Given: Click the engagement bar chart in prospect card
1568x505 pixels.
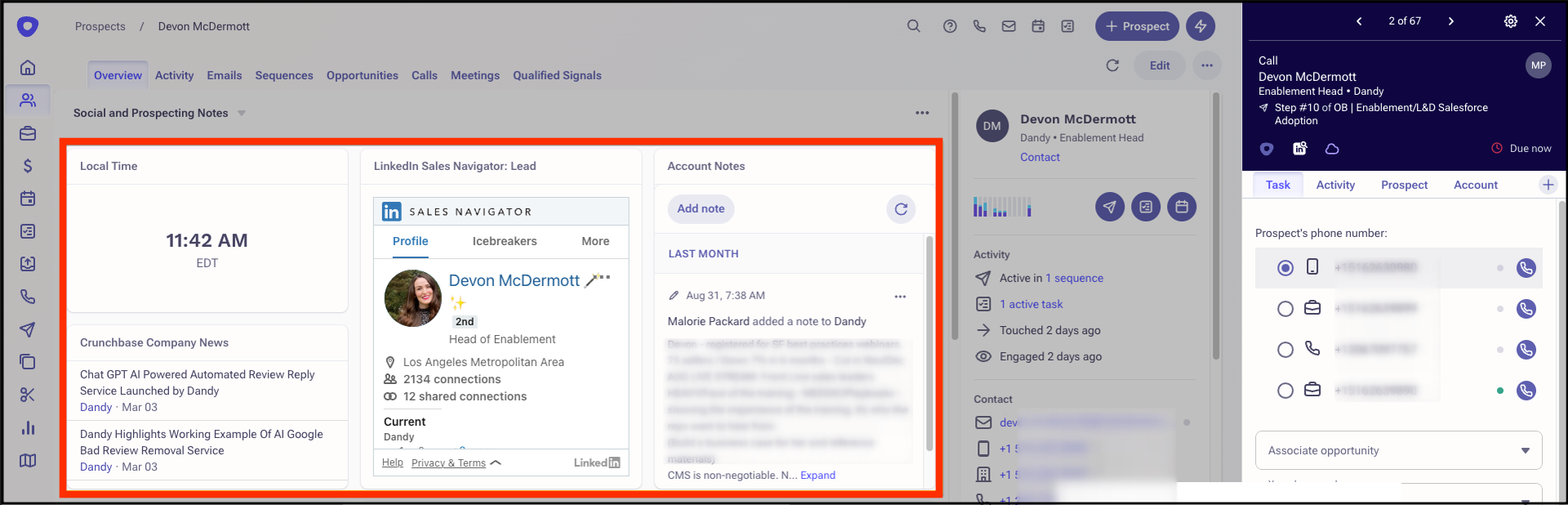Looking at the screenshot, I should click(1002, 207).
